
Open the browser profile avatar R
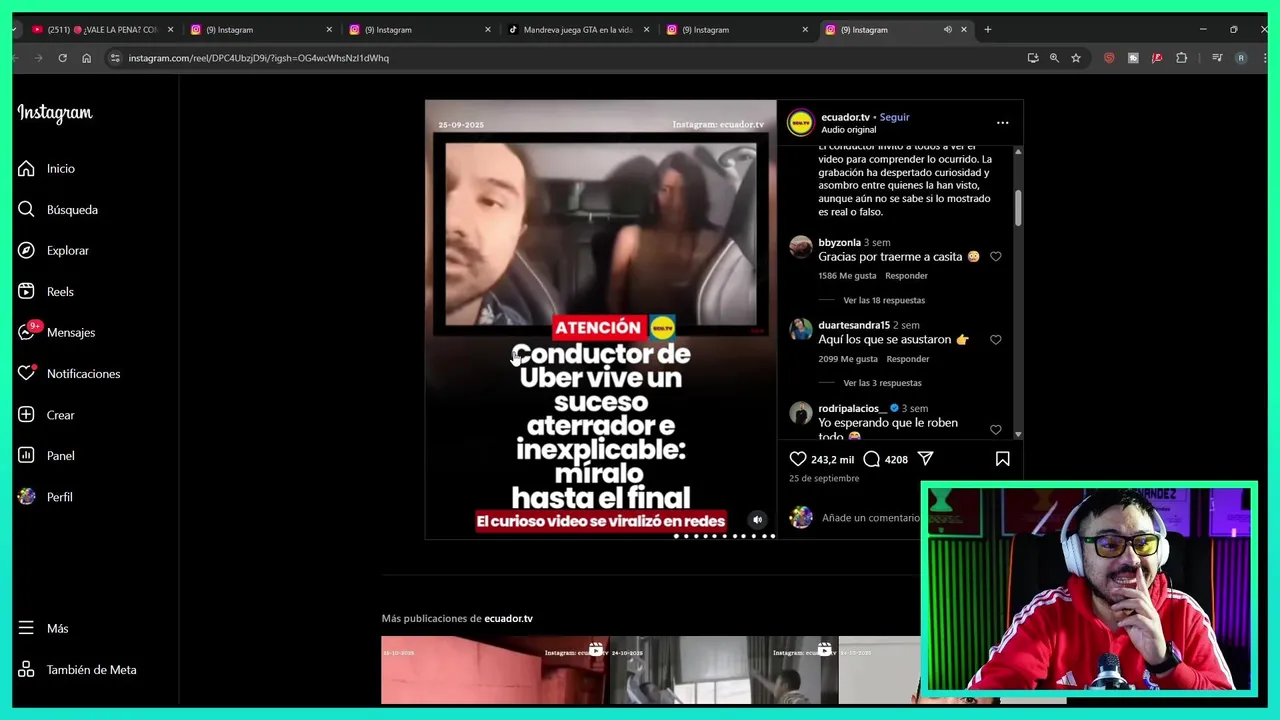click(1241, 58)
